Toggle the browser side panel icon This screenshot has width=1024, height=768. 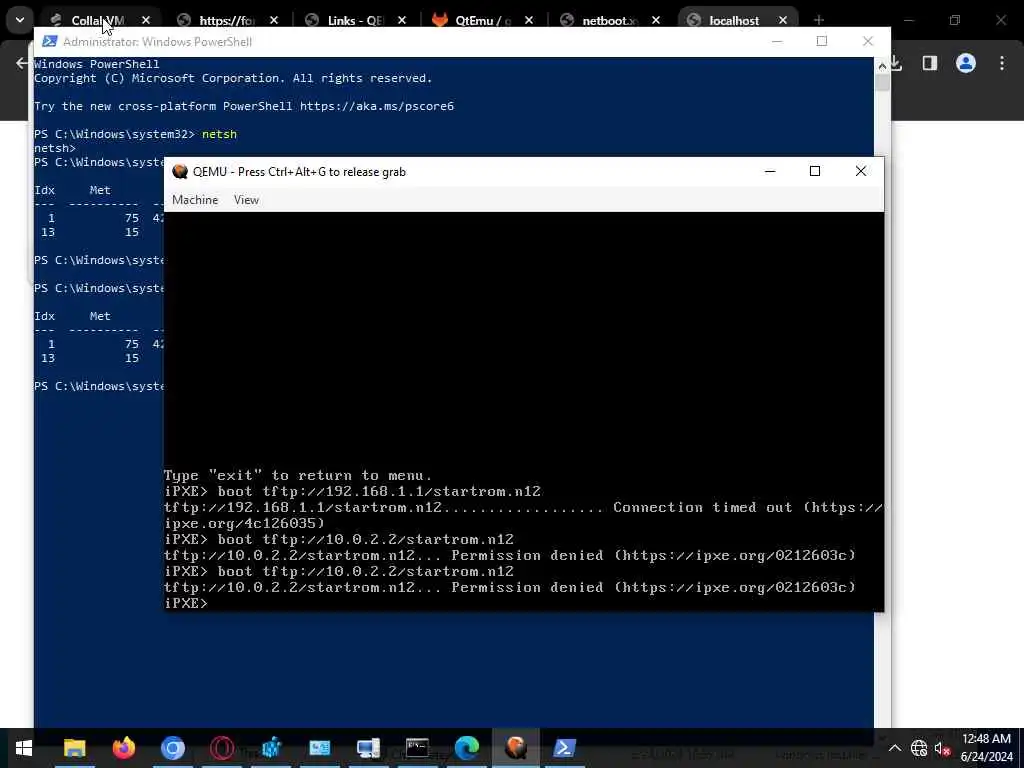click(930, 63)
